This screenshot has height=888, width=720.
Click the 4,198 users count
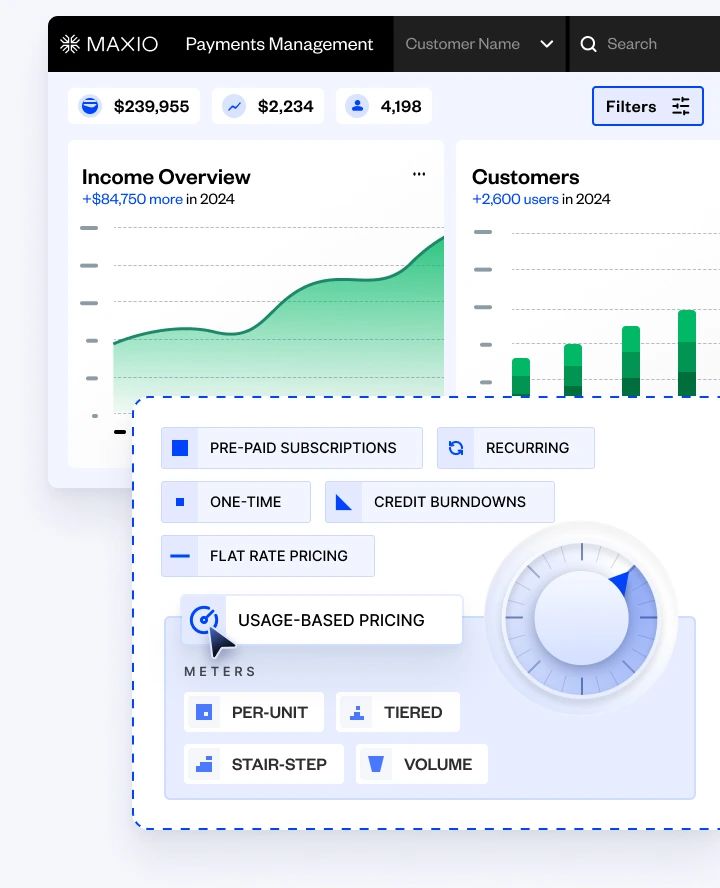[401, 106]
